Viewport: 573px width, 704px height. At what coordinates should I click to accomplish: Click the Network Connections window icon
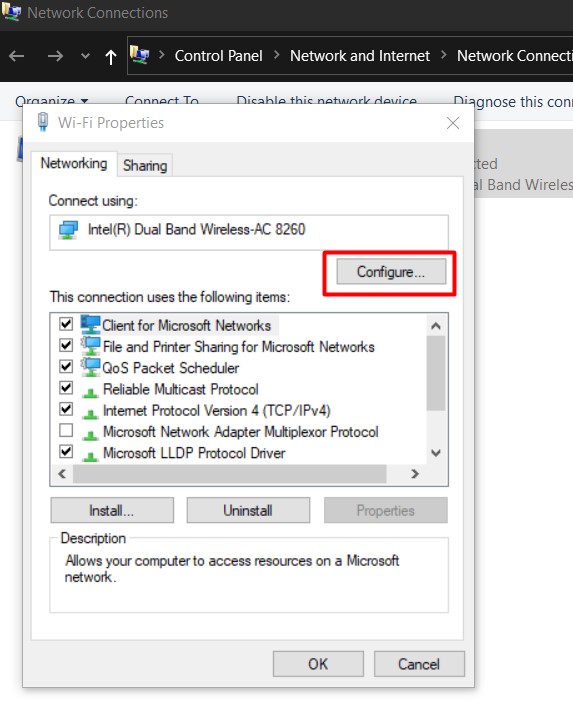click(x=11, y=11)
